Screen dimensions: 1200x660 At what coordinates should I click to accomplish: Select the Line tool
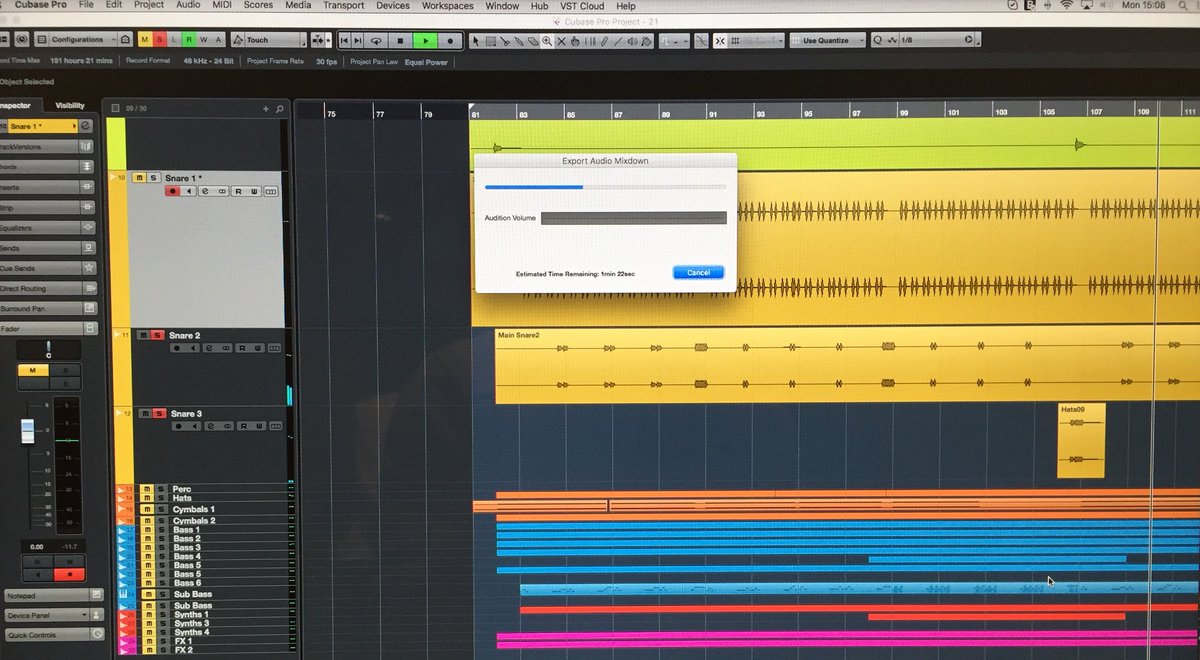click(618, 41)
